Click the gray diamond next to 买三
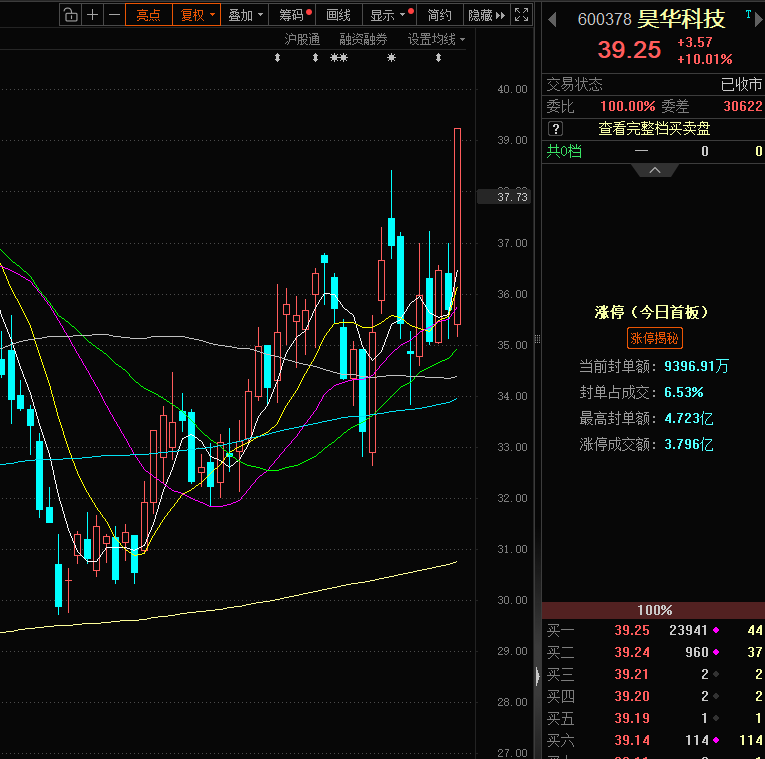Image resolution: width=765 pixels, height=759 pixels. tap(716, 674)
